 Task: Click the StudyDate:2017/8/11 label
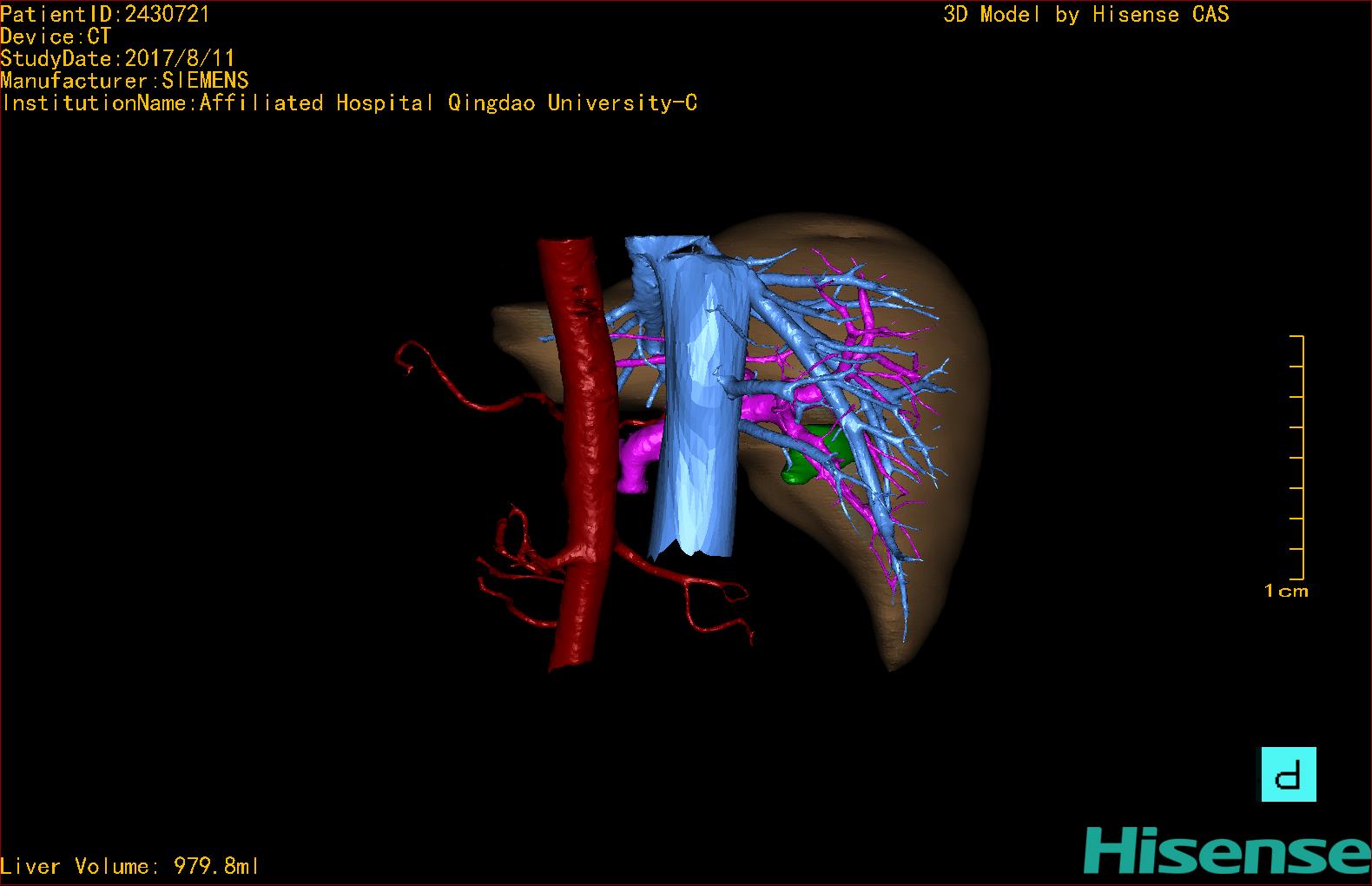coord(117,59)
